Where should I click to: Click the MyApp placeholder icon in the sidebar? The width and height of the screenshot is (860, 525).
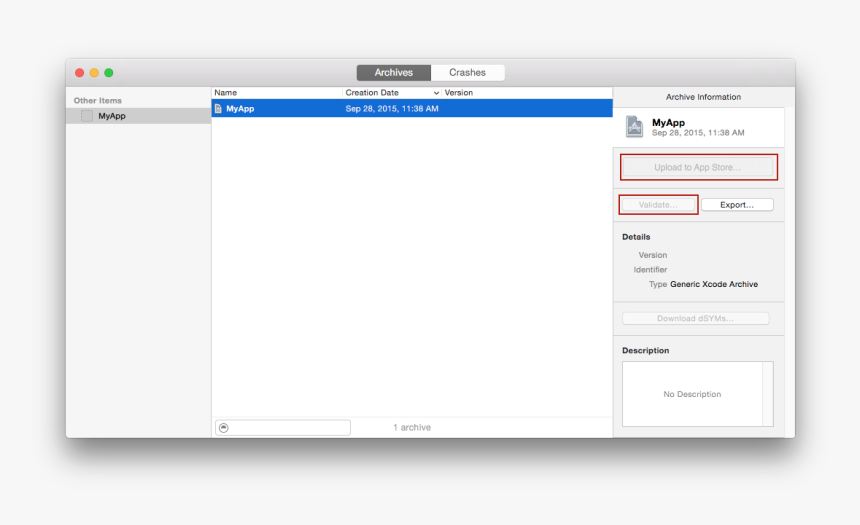pos(87,116)
